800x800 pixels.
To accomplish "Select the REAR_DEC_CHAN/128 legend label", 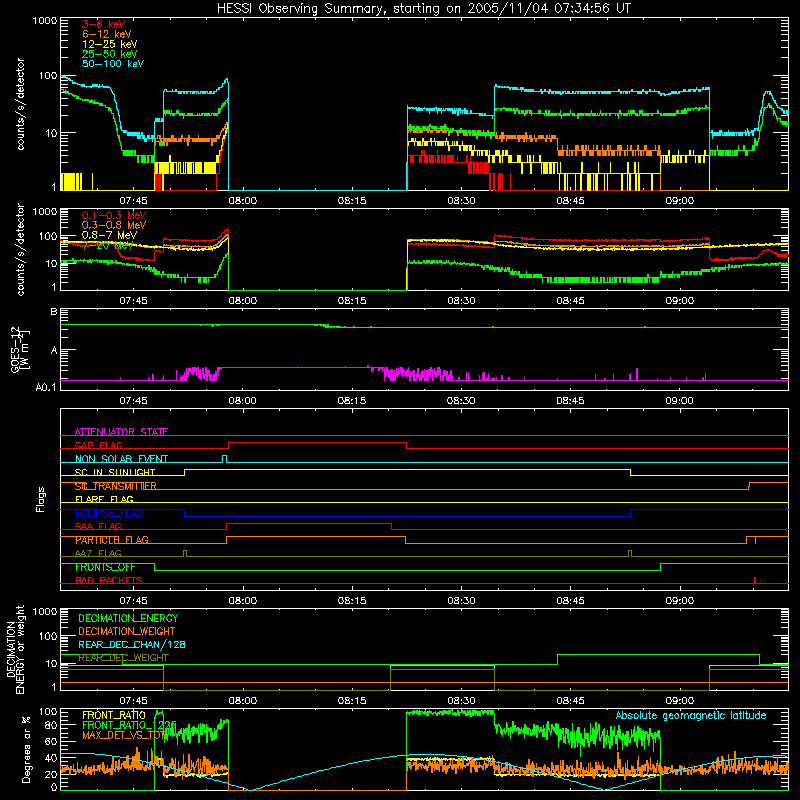I will pyautogui.click(x=132, y=644).
